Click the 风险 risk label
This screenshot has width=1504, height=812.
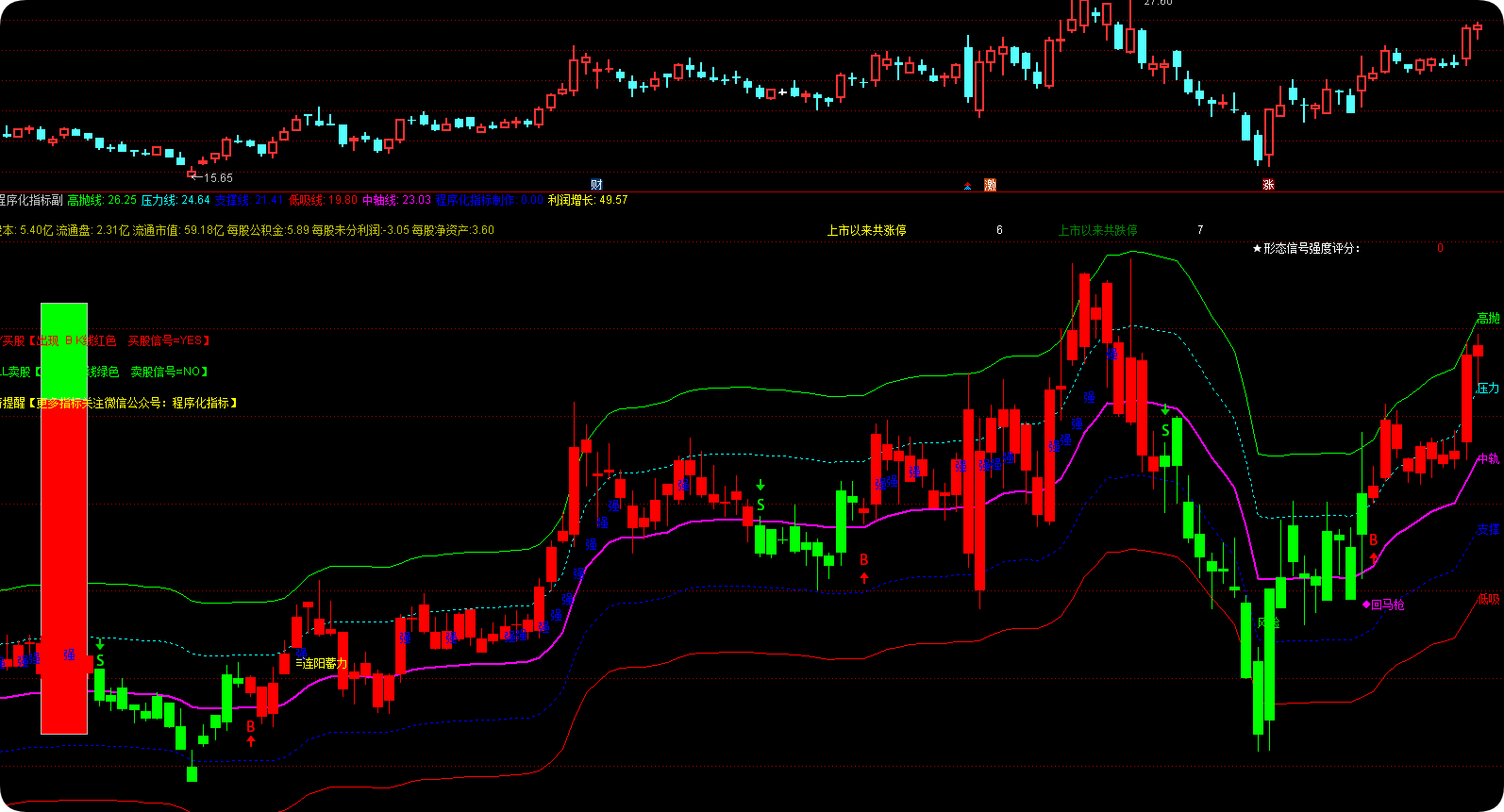pyautogui.click(x=1269, y=622)
